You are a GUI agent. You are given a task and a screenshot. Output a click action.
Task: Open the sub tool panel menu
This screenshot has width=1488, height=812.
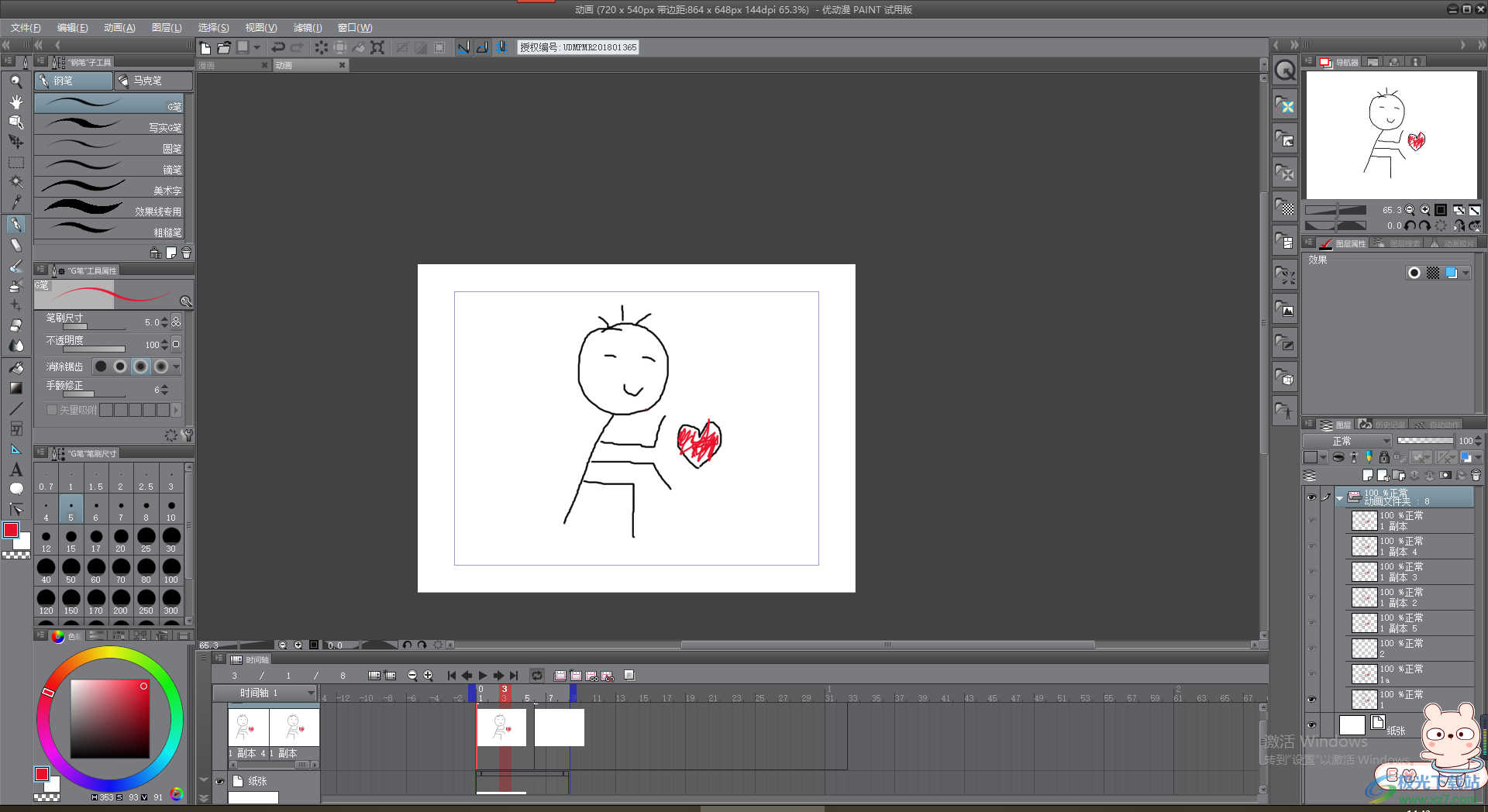[40, 62]
